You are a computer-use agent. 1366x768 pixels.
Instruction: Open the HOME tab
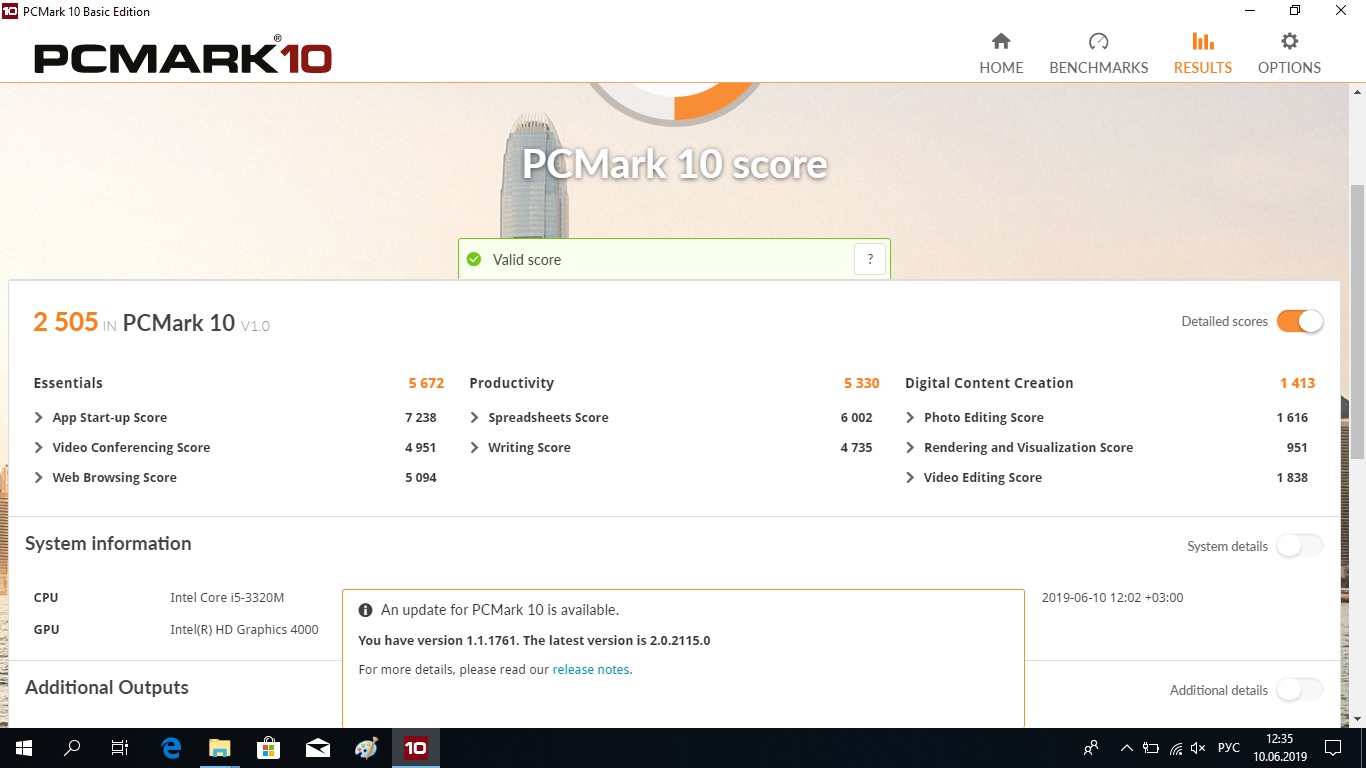click(1001, 54)
